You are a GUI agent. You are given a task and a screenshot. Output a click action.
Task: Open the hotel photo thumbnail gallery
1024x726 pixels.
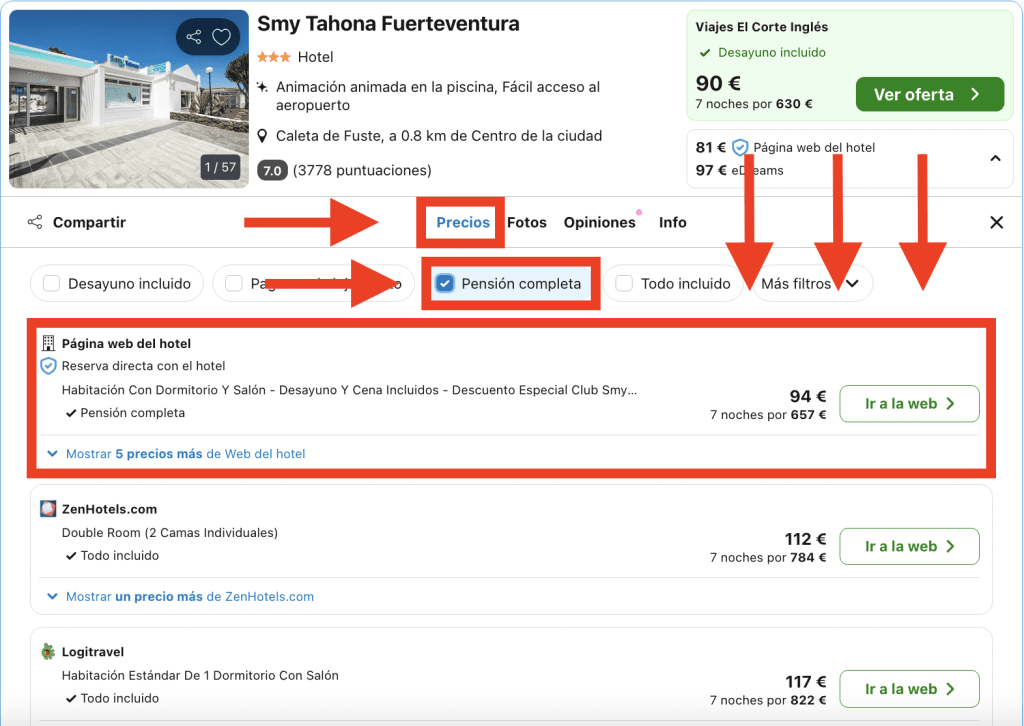click(x=128, y=98)
